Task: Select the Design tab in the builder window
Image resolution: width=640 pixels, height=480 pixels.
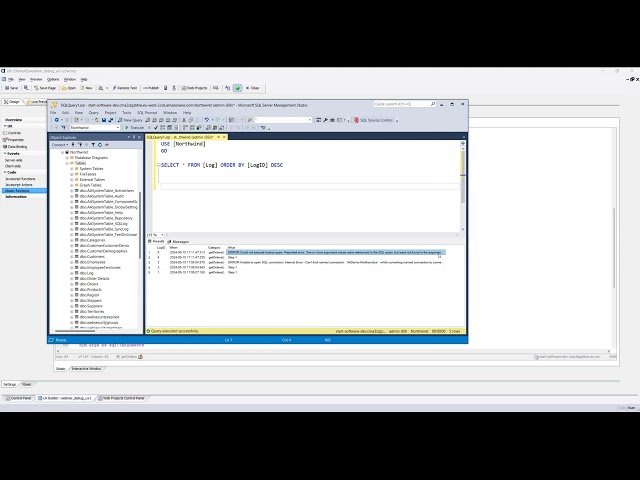Action: 12,102
